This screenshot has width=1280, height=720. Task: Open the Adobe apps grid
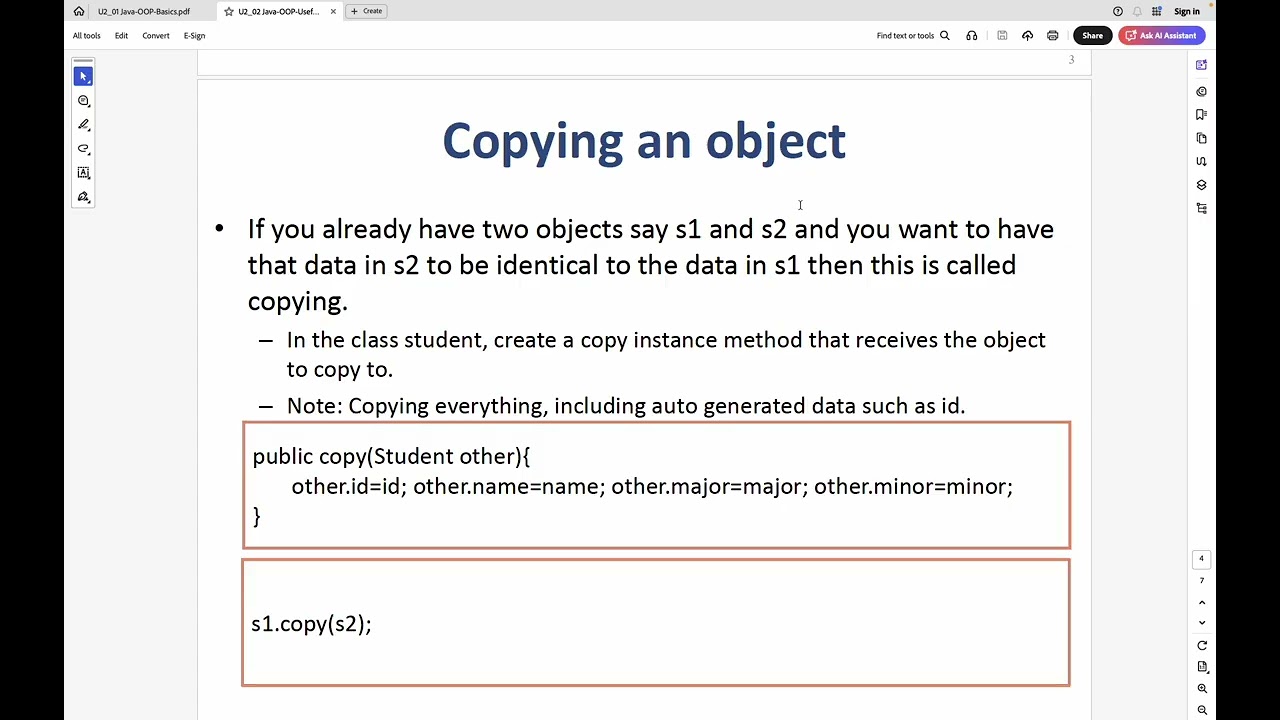[1157, 11]
